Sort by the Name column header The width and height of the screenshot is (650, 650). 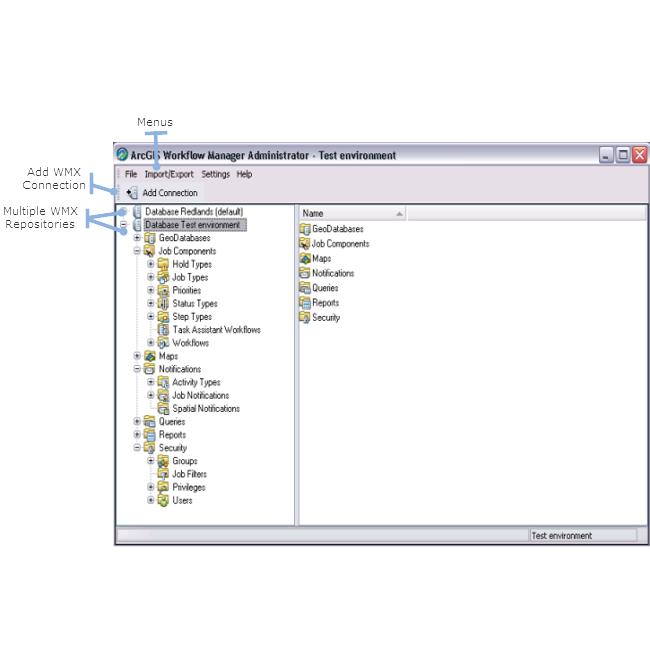coord(352,213)
